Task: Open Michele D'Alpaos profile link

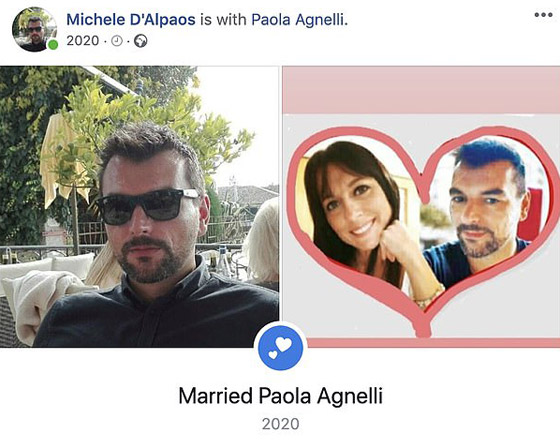Action: (x=131, y=19)
